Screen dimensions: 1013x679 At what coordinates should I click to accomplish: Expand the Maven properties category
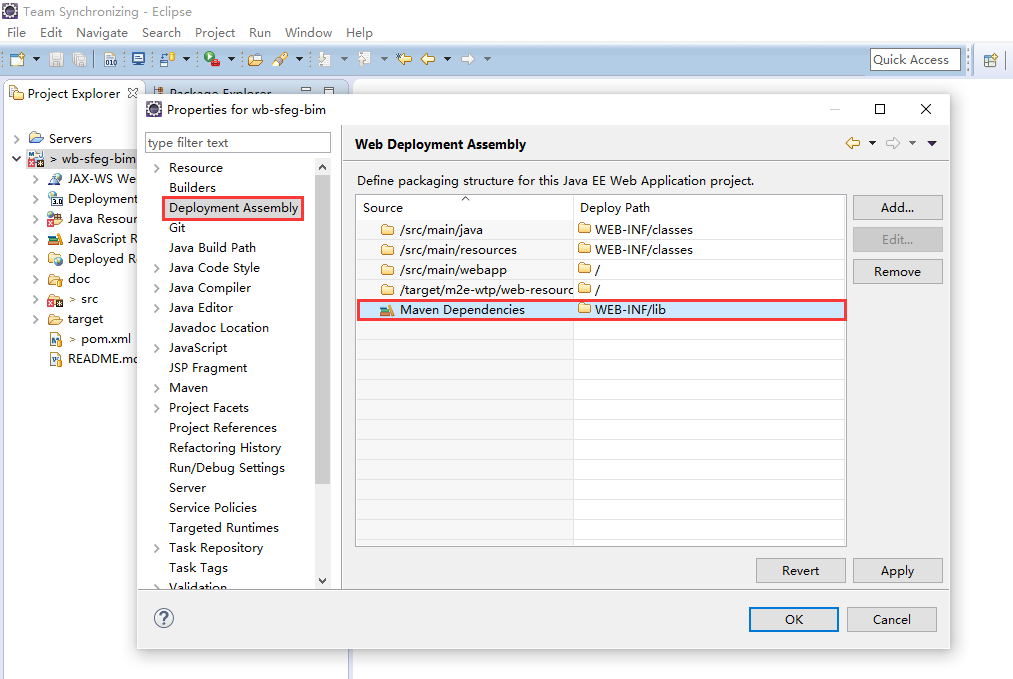click(156, 388)
